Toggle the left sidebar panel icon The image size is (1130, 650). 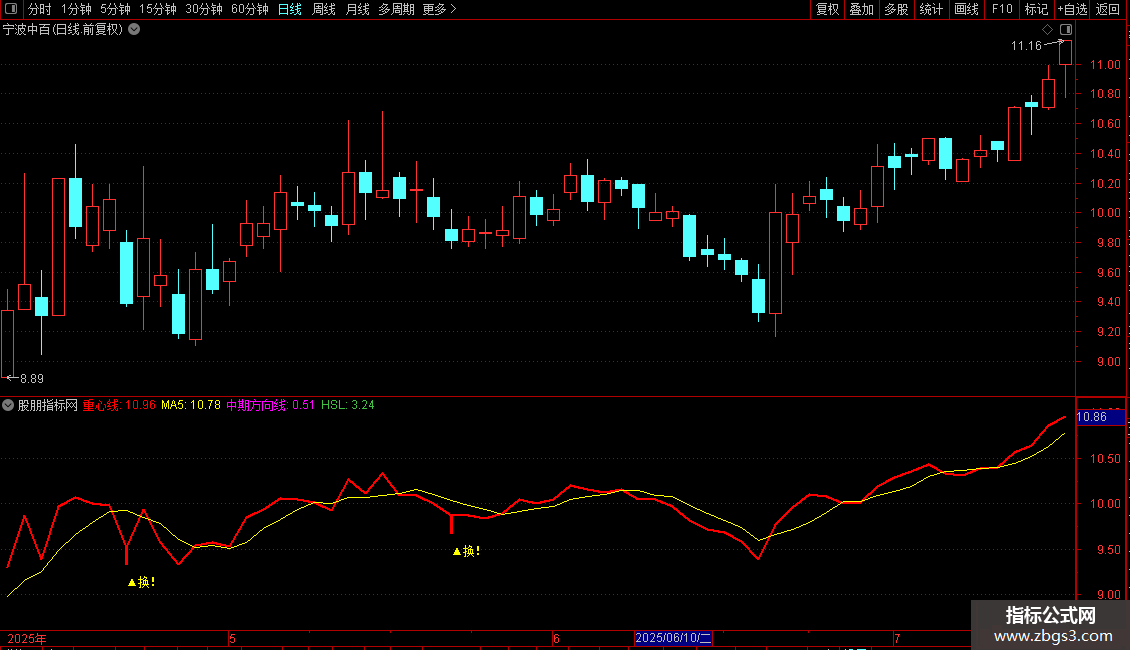[x=11, y=9]
